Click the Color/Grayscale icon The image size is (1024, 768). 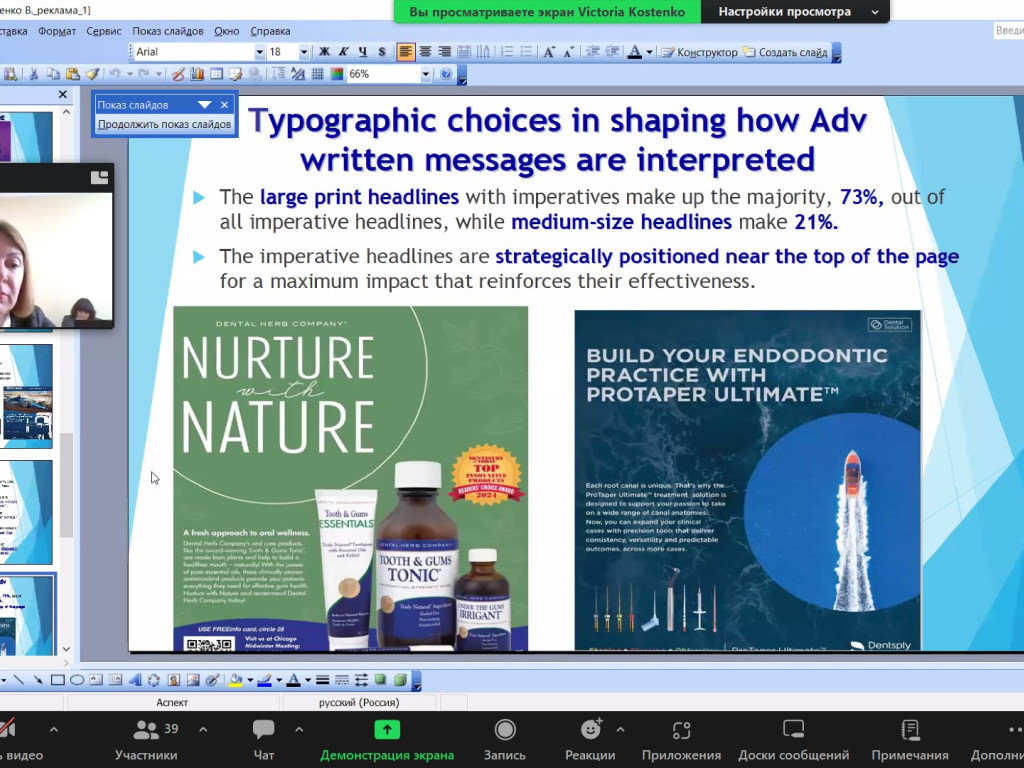point(337,74)
